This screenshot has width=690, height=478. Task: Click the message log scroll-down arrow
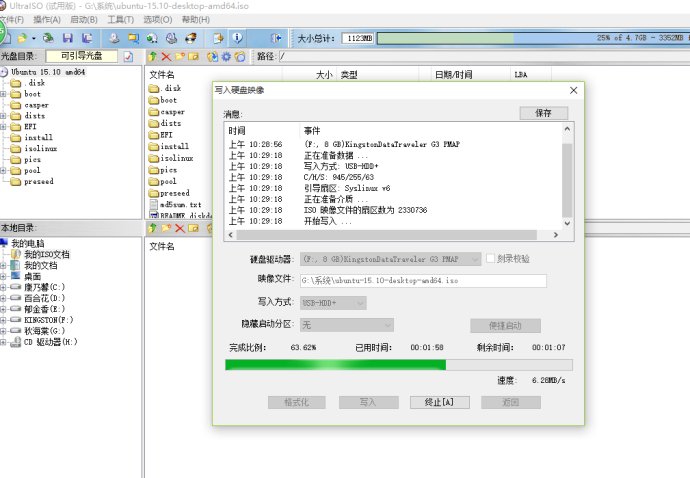pyautogui.click(x=567, y=223)
